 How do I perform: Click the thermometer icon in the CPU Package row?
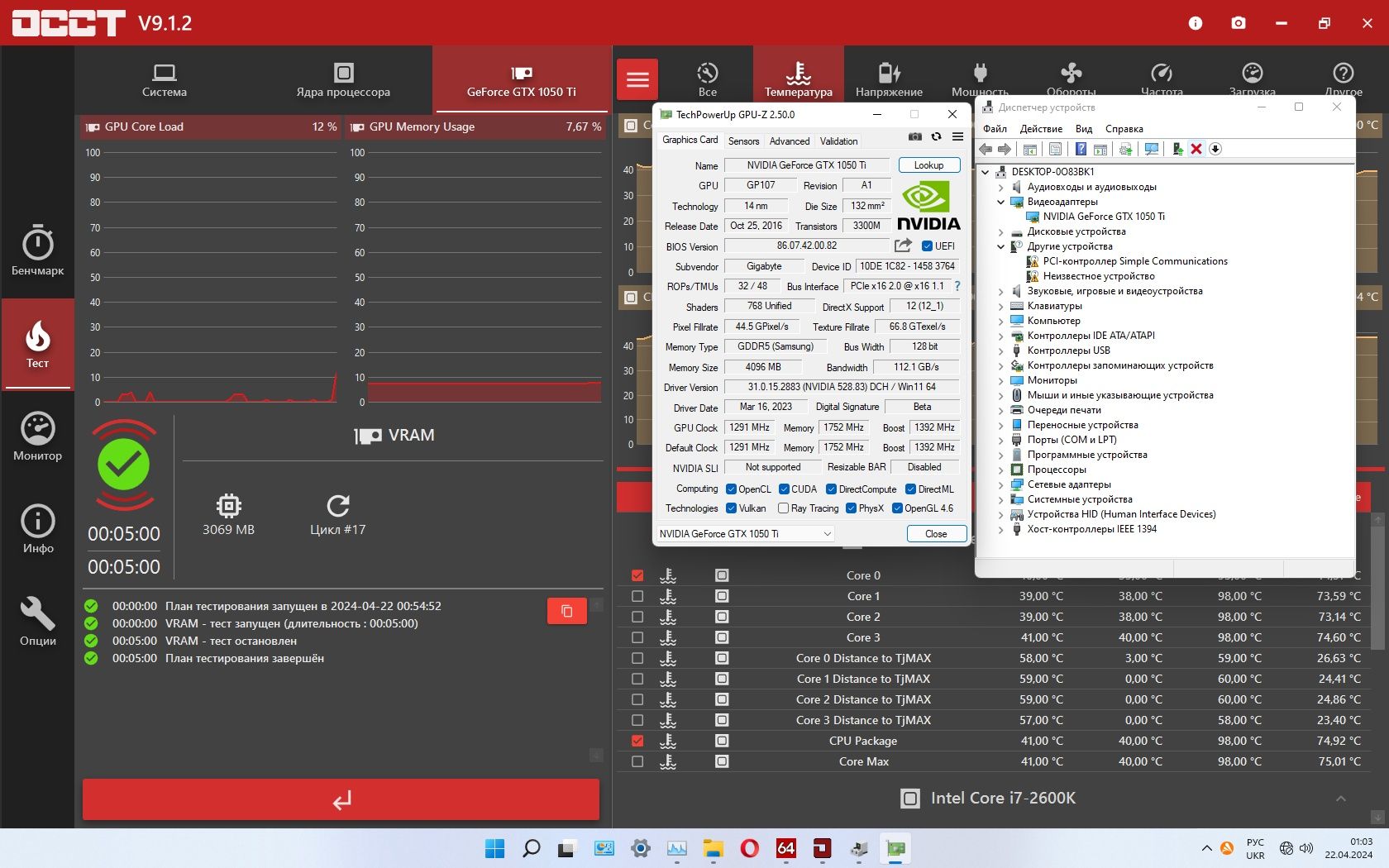[x=668, y=741]
